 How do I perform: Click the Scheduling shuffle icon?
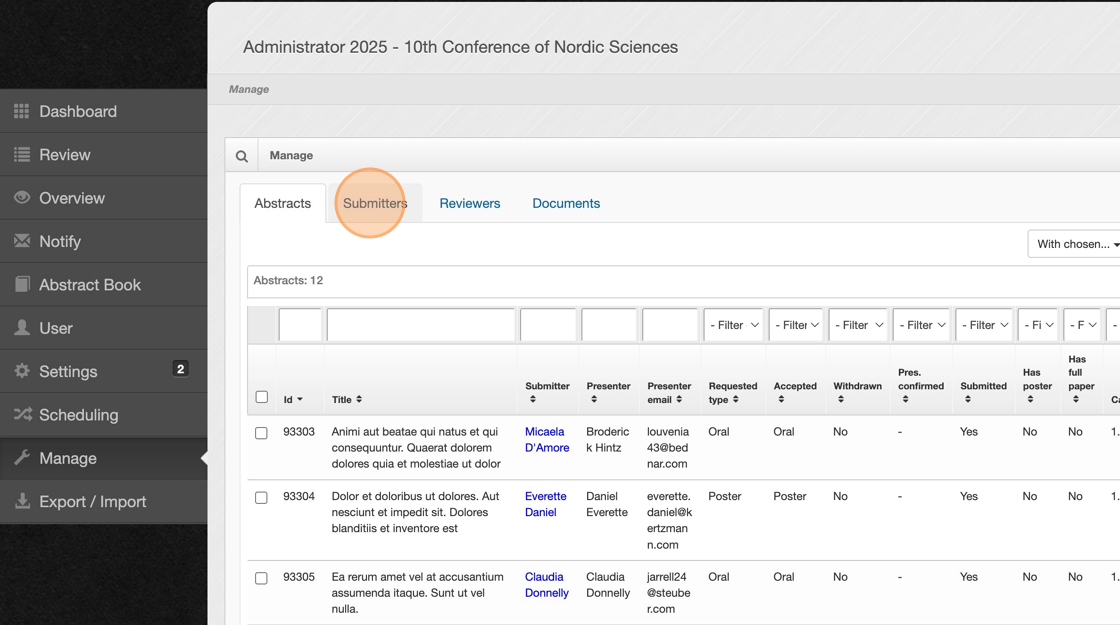[x=22, y=415]
